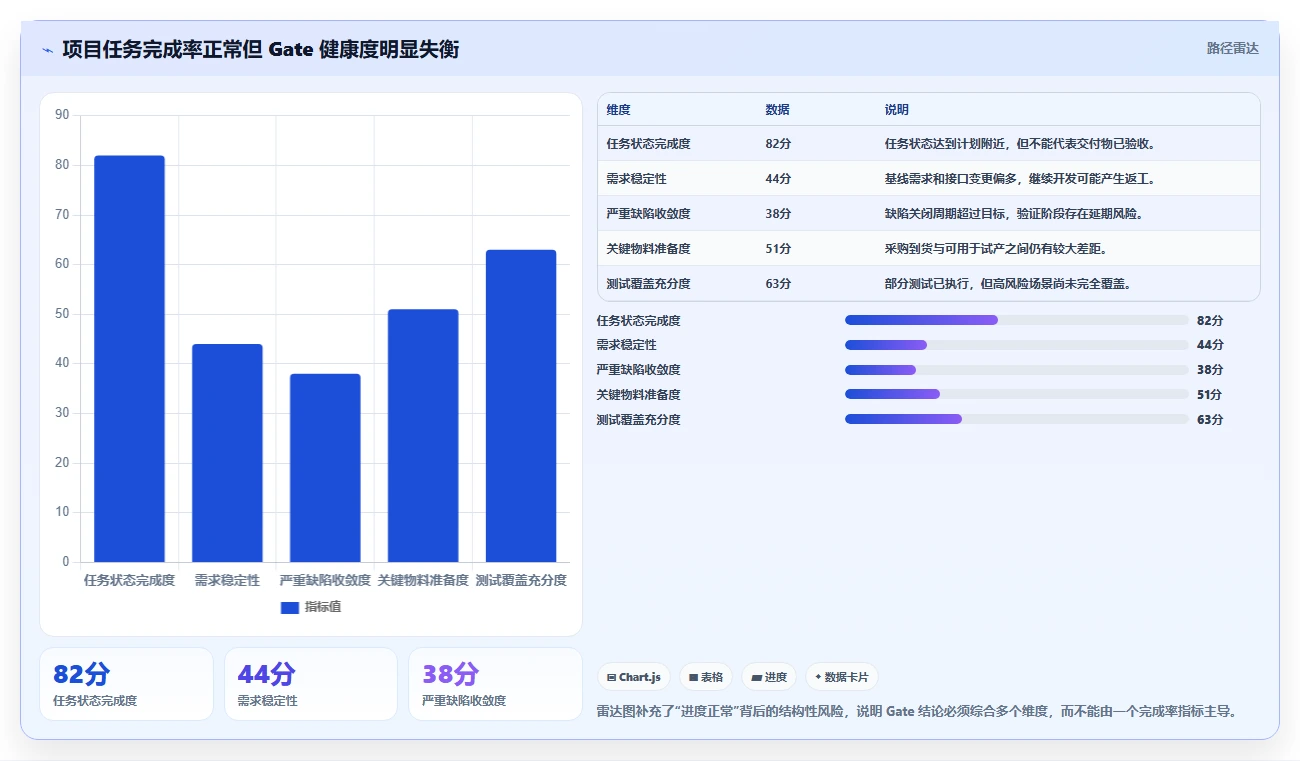Select the Chart.js tag chip
This screenshot has width=1300, height=761.
[x=634, y=677]
